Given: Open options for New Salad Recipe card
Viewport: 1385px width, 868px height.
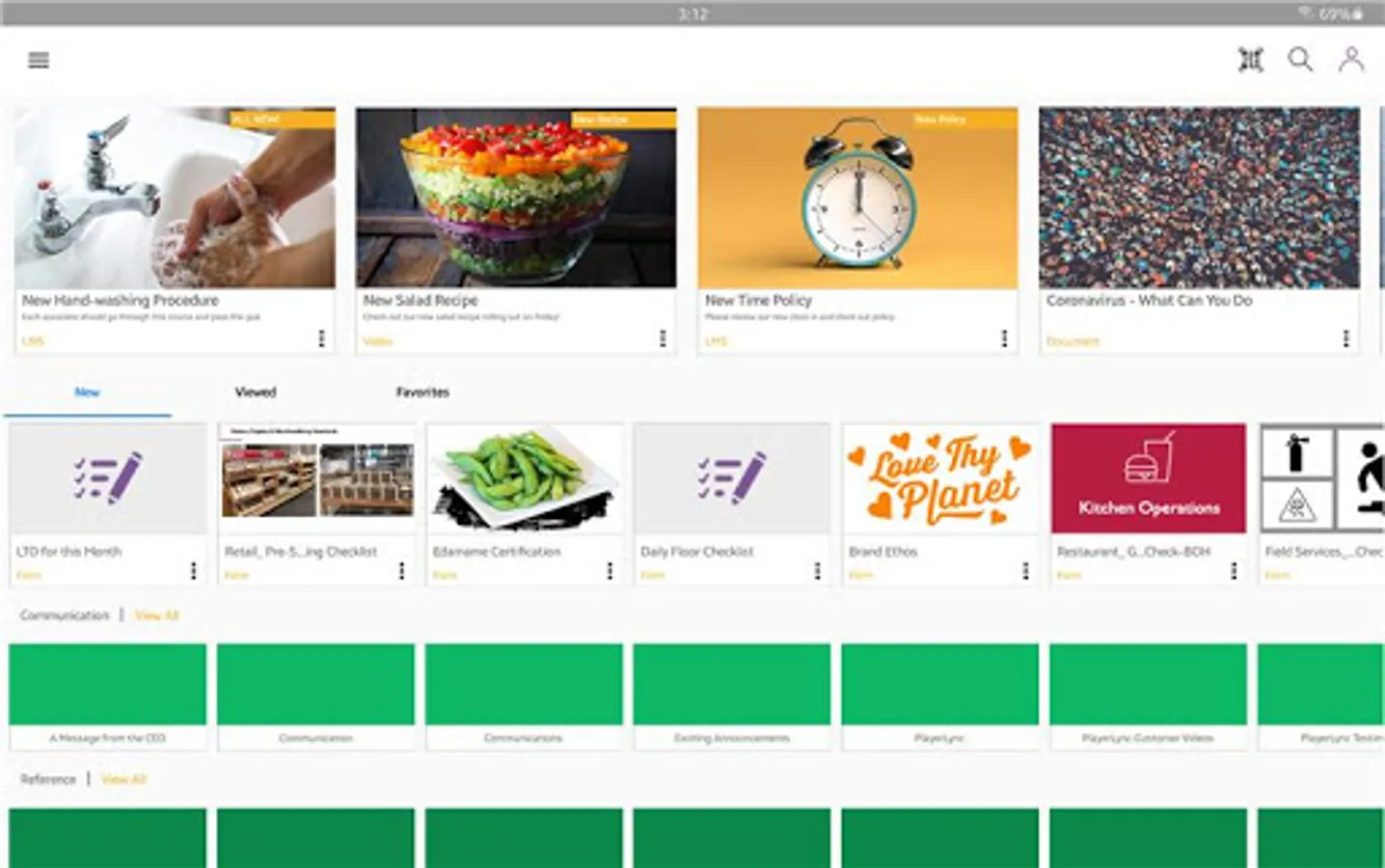Looking at the screenshot, I should 663,339.
